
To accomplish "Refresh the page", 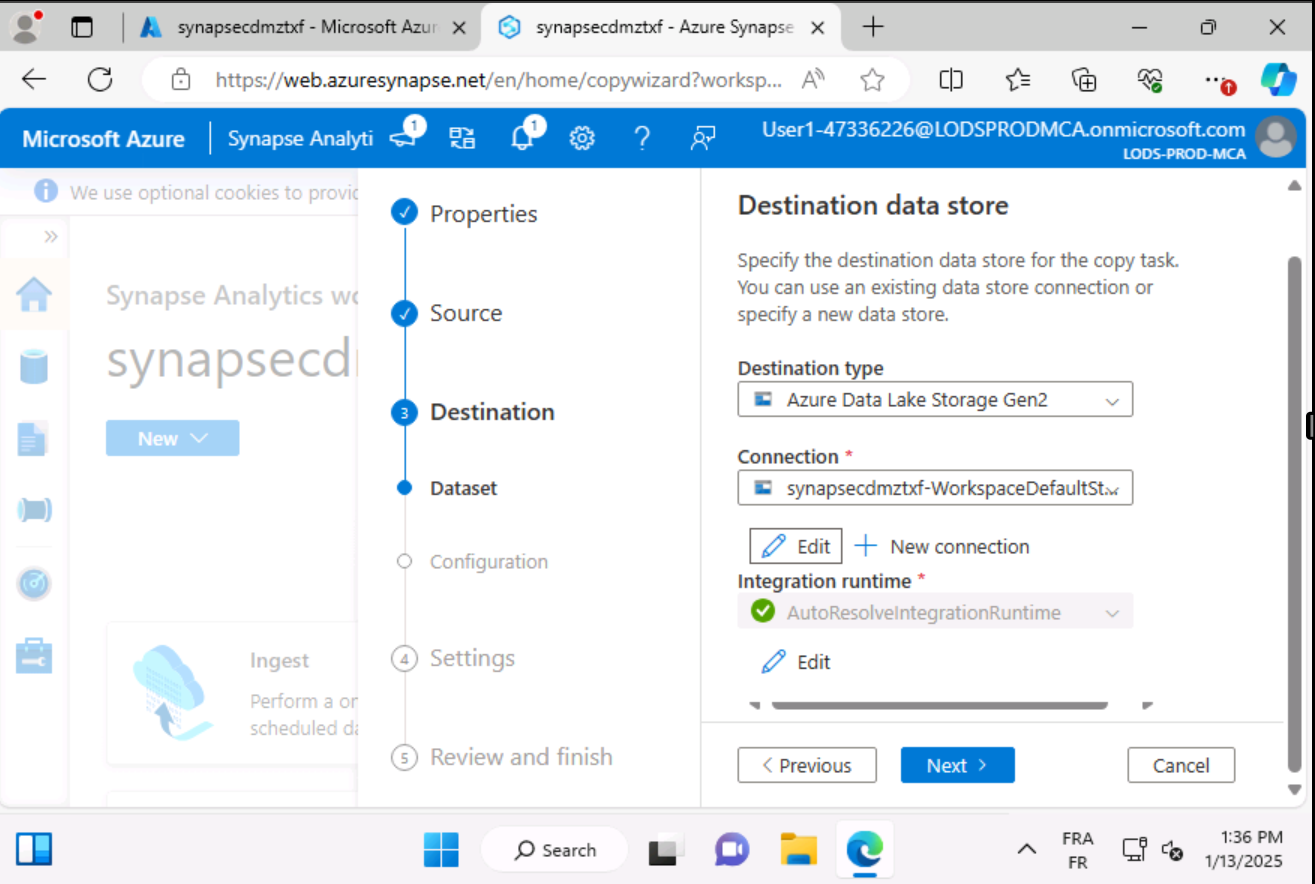I will click(x=100, y=80).
